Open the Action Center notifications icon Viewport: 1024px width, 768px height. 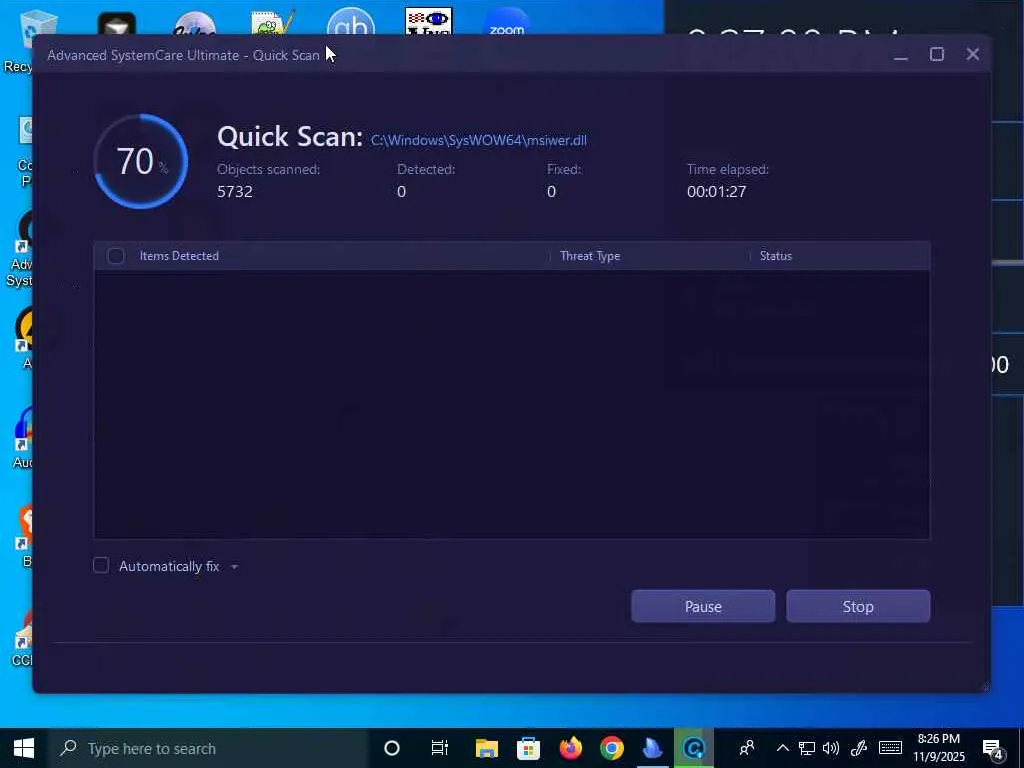pos(992,748)
